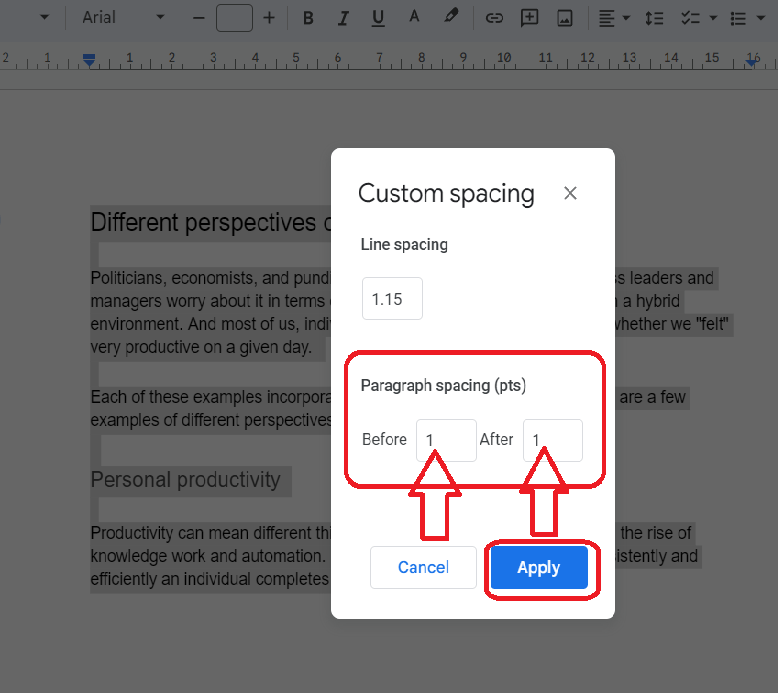Toggle bold formatting
The image size is (778, 693).
(x=308, y=18)
